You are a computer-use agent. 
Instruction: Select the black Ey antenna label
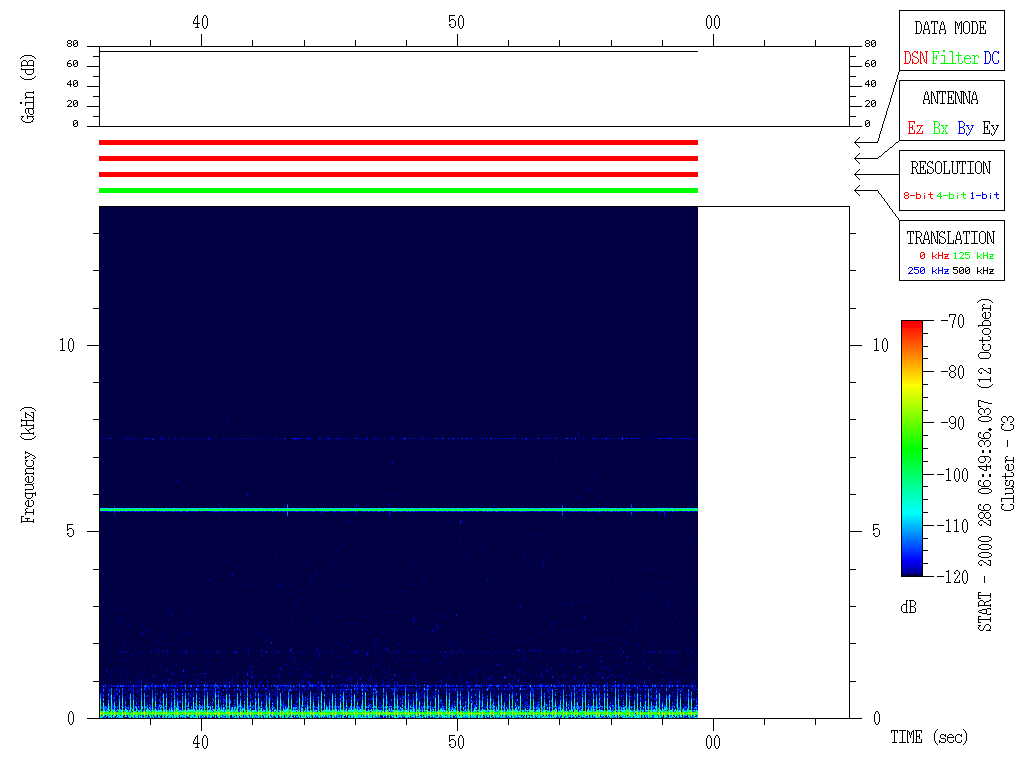[x=990, y=128]
